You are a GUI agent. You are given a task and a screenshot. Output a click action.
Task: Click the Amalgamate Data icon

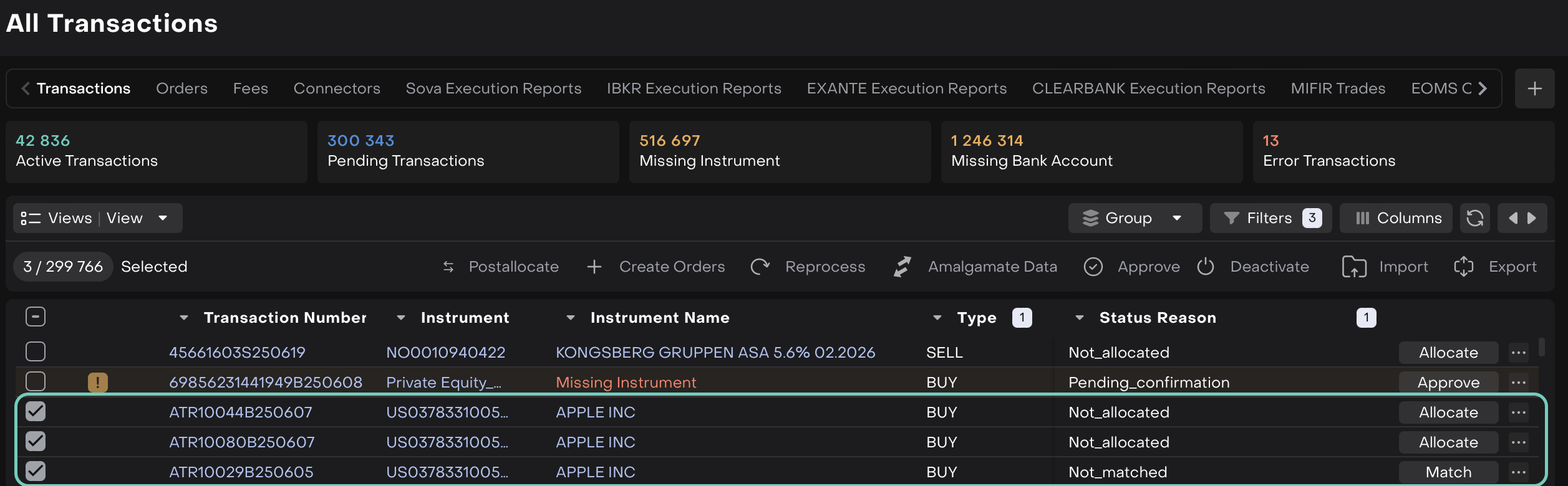pos(902,267)
